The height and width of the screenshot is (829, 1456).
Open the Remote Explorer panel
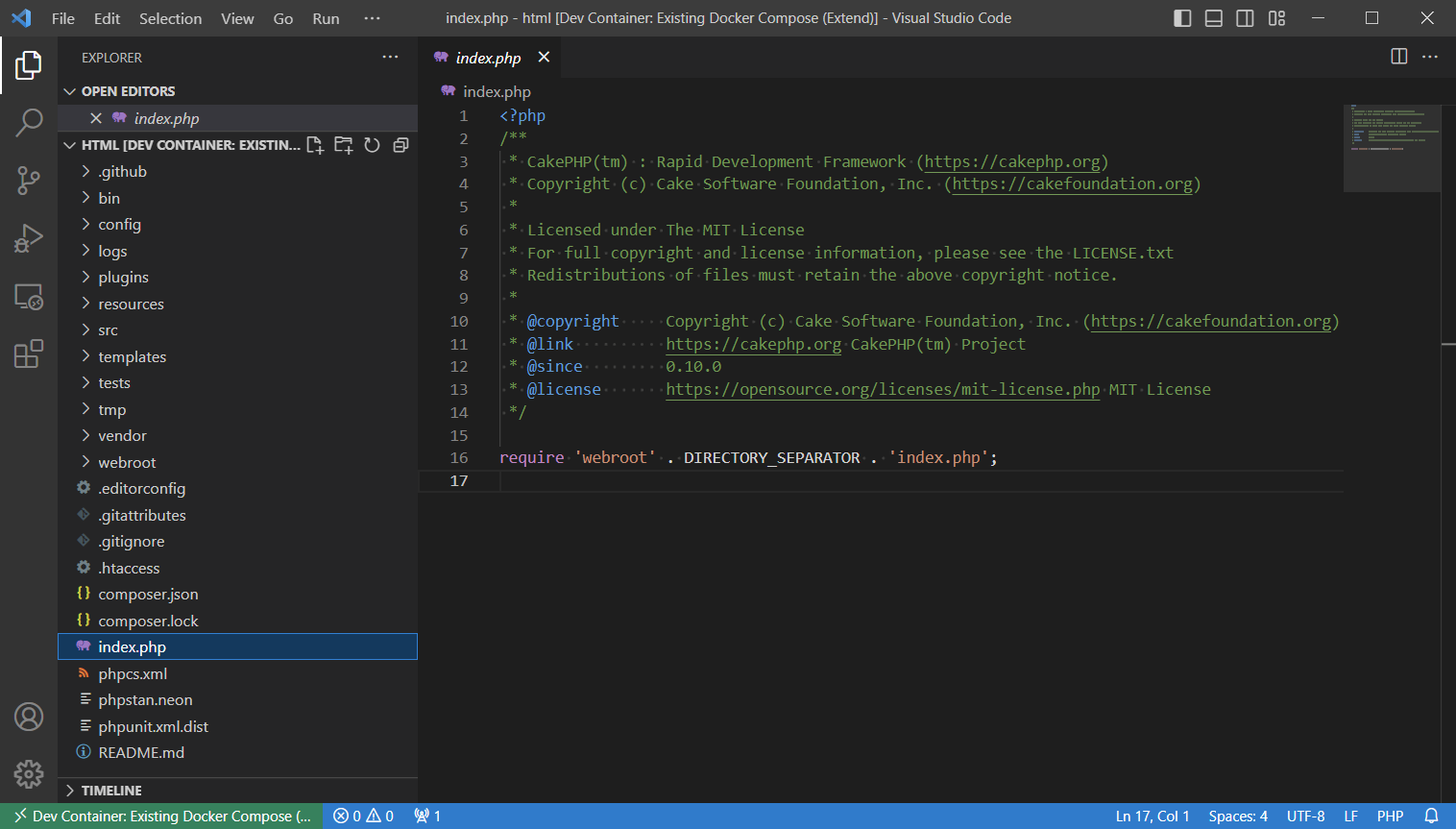pos(29,297)
